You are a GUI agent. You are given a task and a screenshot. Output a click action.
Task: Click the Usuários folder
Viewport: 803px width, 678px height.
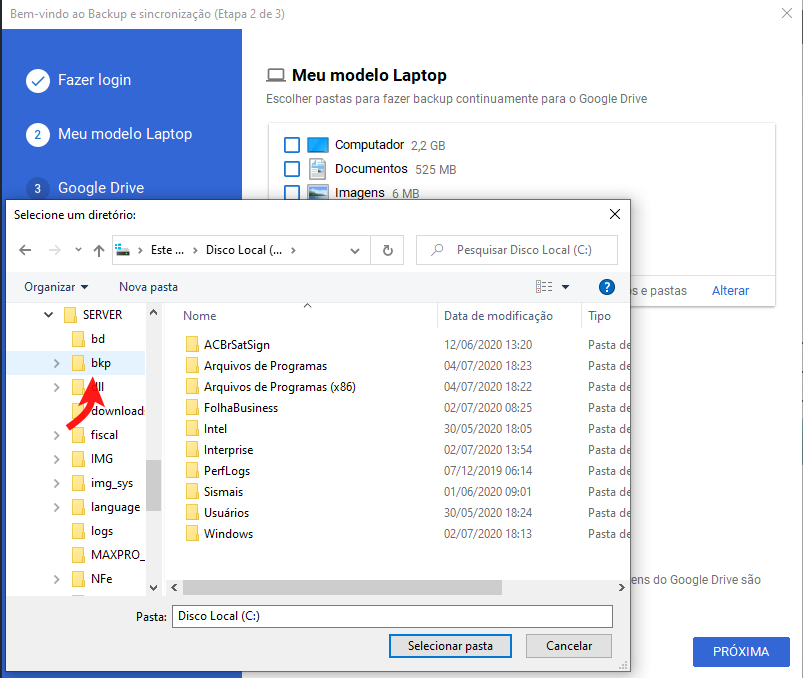pos(228,513)
